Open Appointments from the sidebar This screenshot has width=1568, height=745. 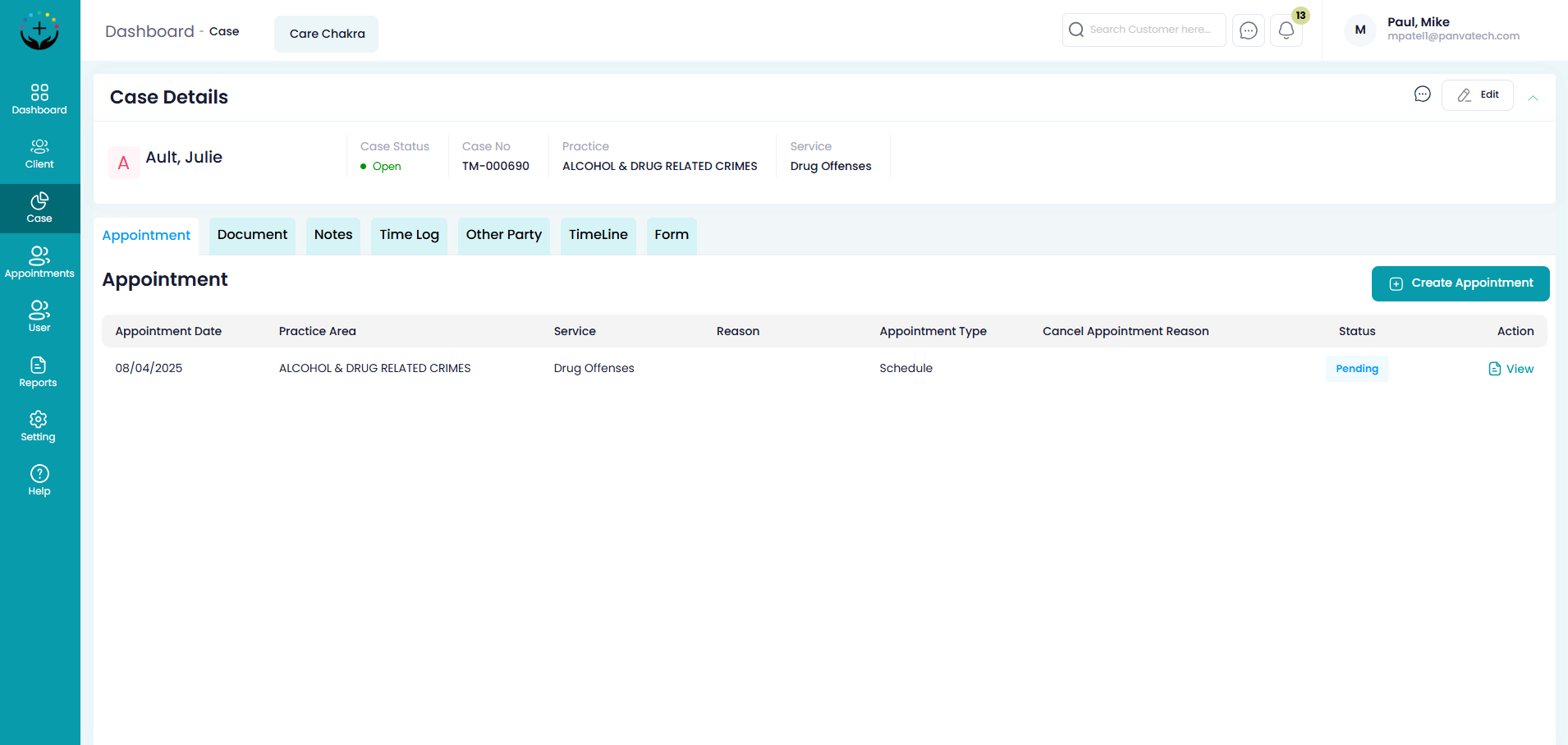coord(39,263)
